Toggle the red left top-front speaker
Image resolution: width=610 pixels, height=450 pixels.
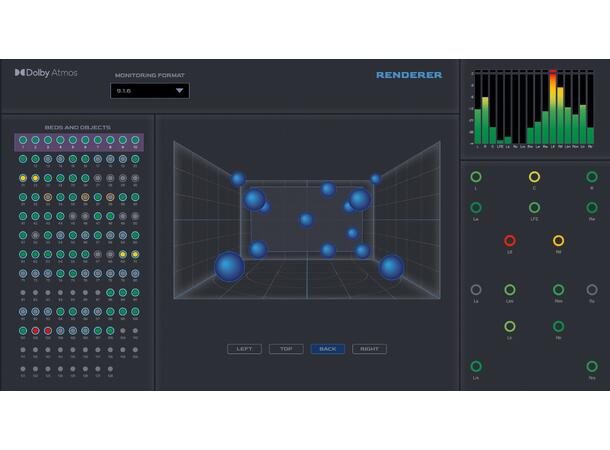[x=510, y=241]
